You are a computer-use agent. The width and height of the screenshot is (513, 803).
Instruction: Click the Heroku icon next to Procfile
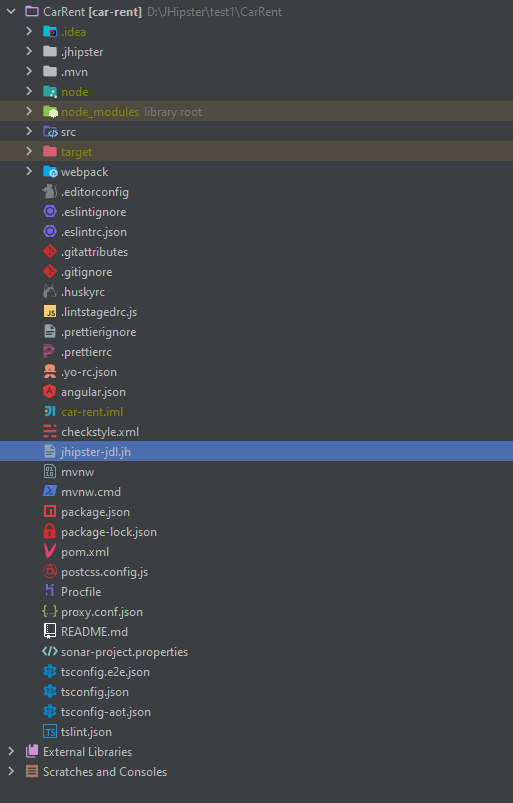pyautogui.click(x=50, y=591)
